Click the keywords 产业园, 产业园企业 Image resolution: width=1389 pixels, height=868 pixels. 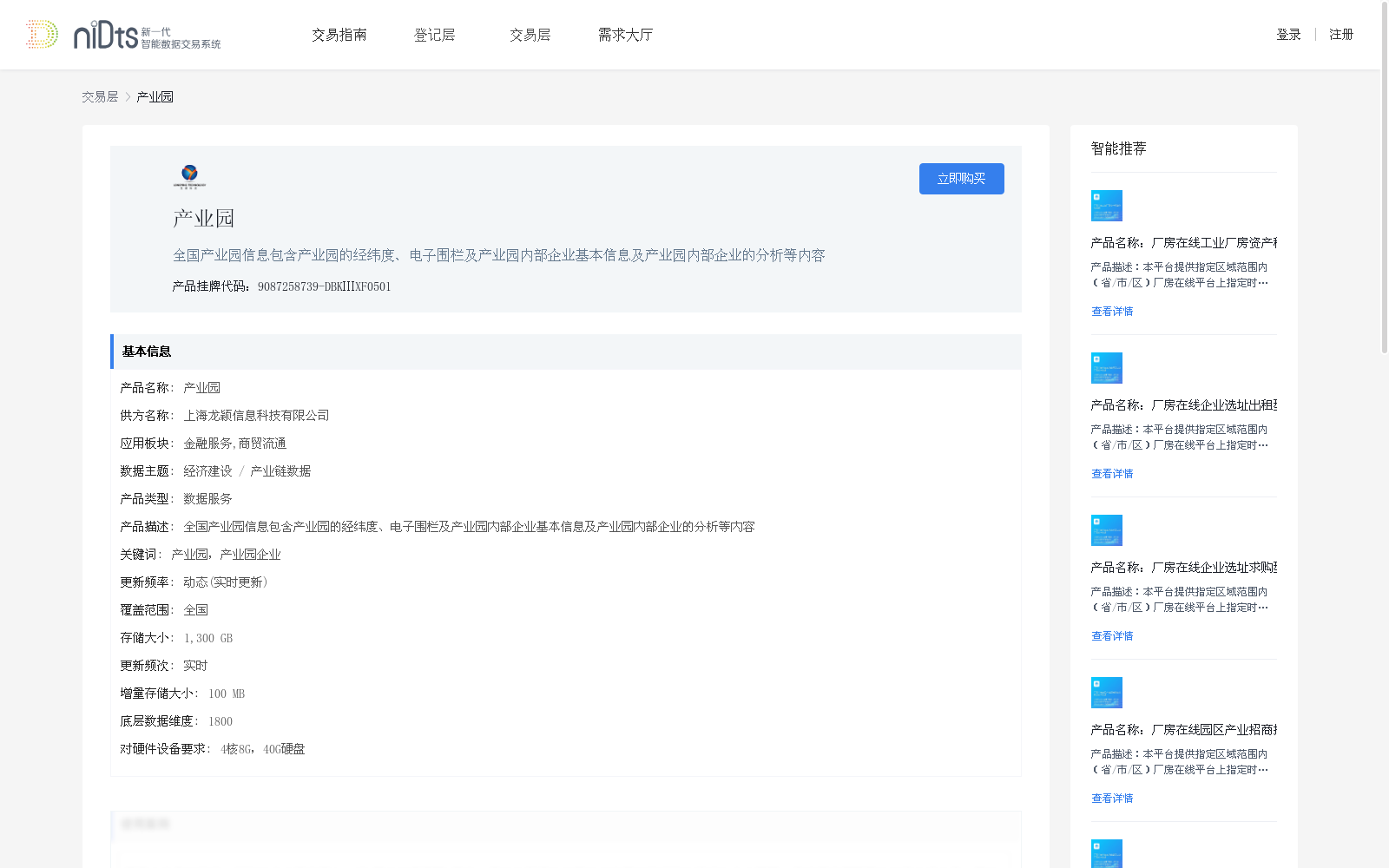226,555
